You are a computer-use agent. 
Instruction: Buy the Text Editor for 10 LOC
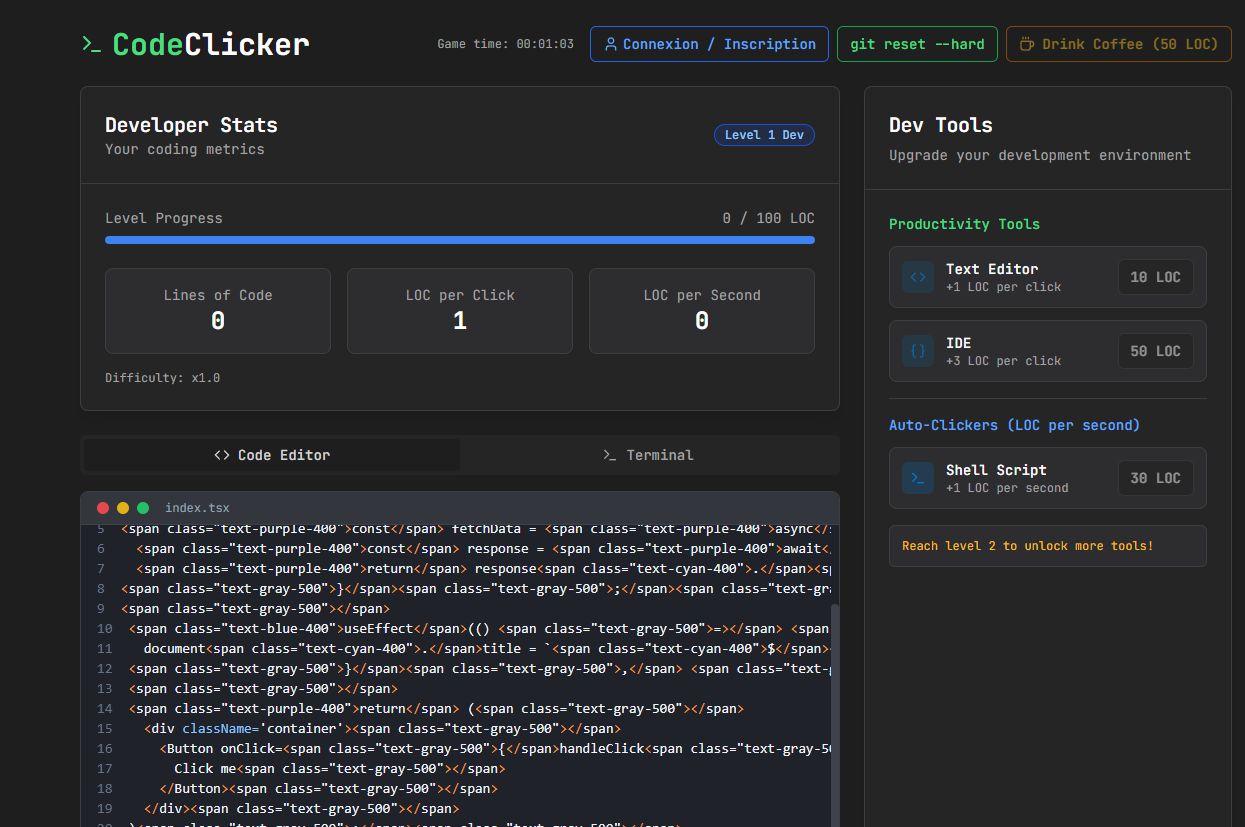pyautogui.click(x=1156, y=277)
